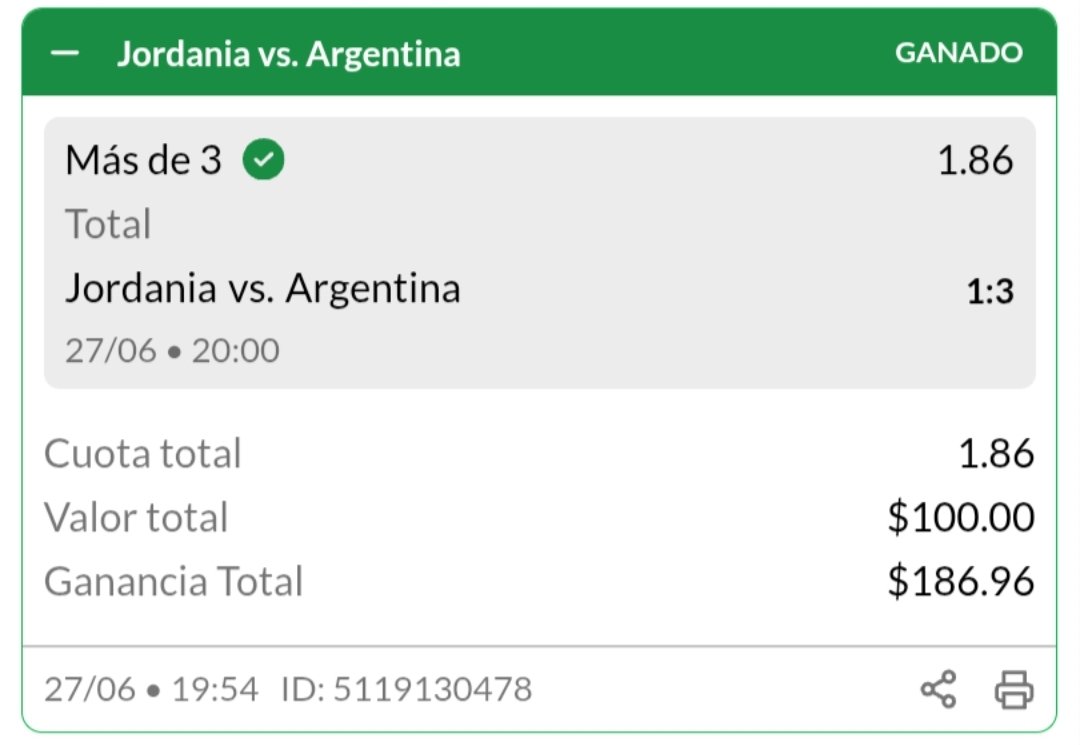This screenshot has width=1080, height=745.
Task: Click the 27/06 19:54 placement timestamp
Action: [x=152, y=689]
